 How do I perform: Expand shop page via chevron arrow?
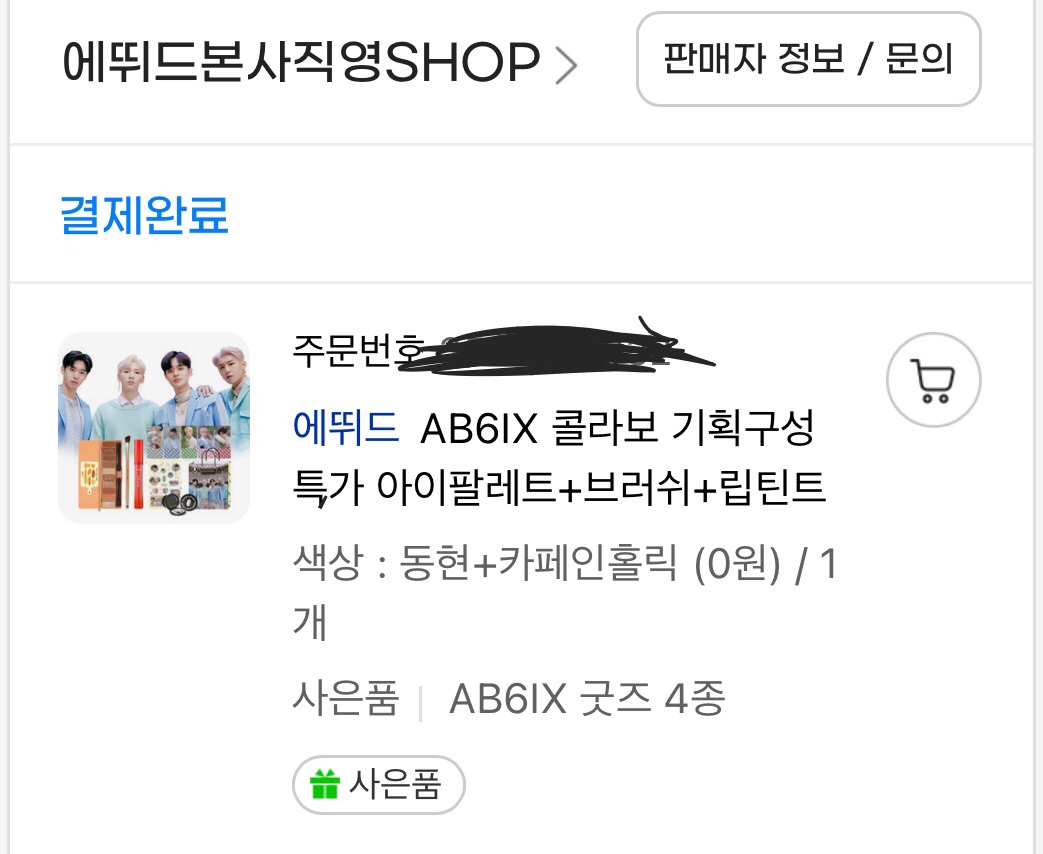(x=566, y=65)
